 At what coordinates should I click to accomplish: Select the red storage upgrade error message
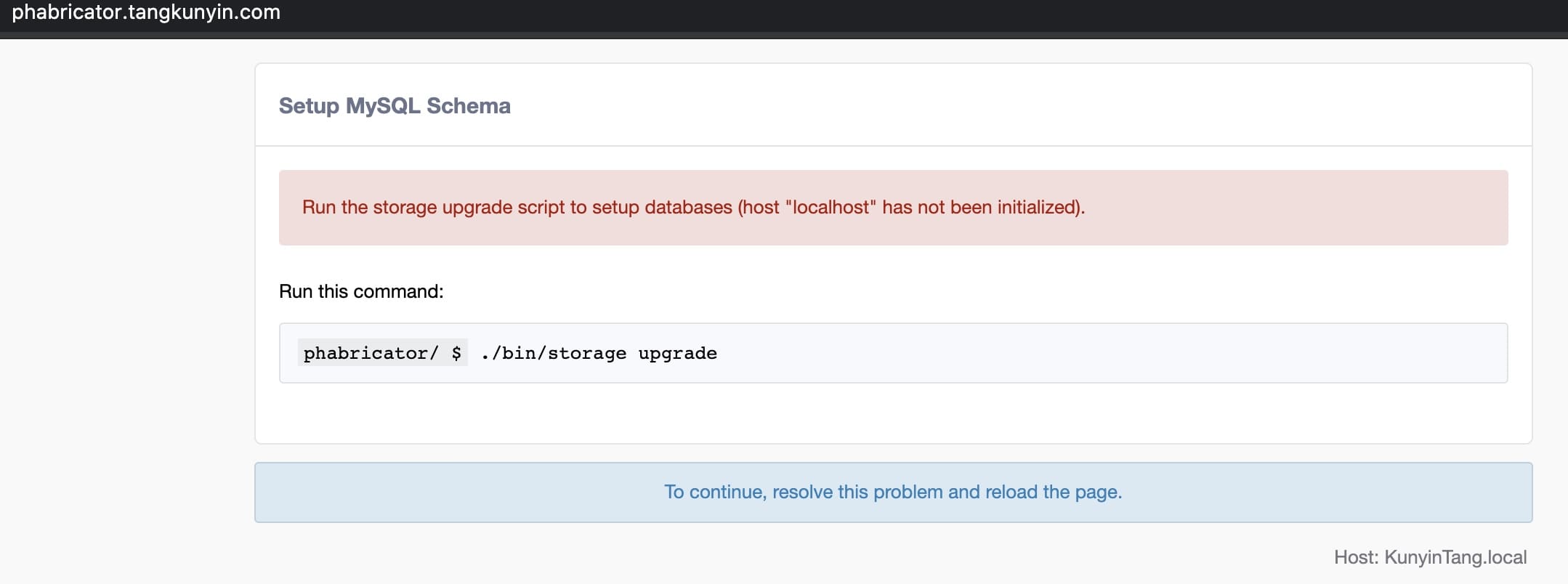(x=692, y=208)
